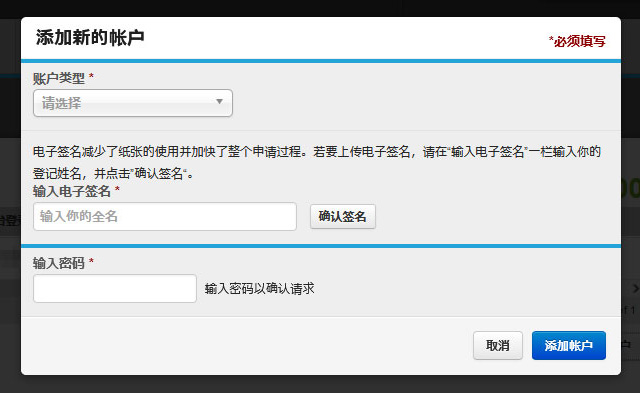This screenshot has width=640, height=393.
Task: Click the *必须填写 required notice
Action: 577,41
